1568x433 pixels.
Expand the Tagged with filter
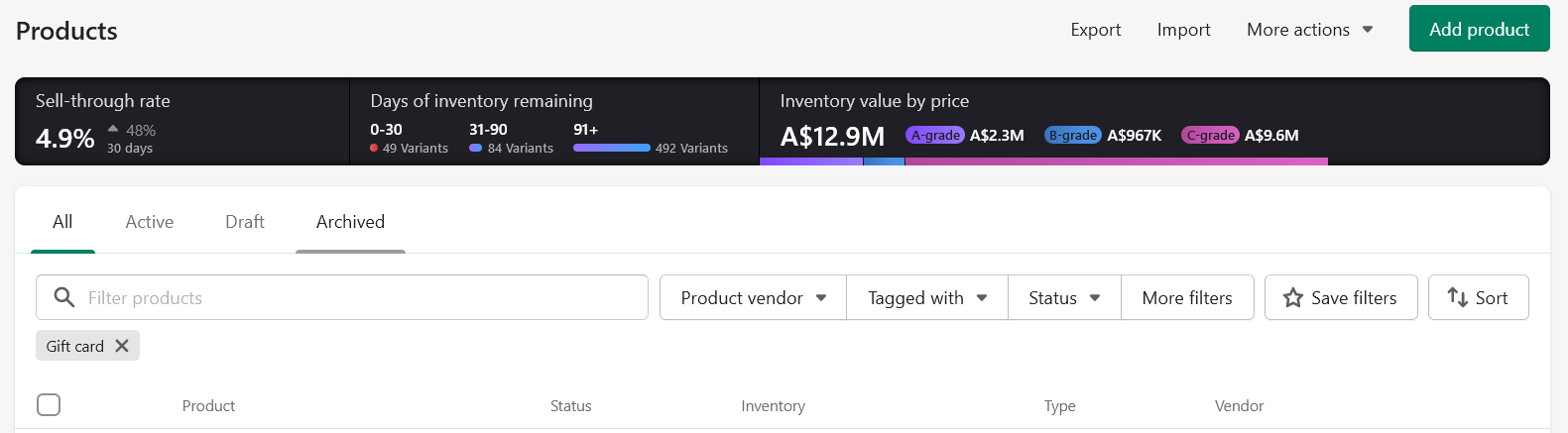pos(927,297)
